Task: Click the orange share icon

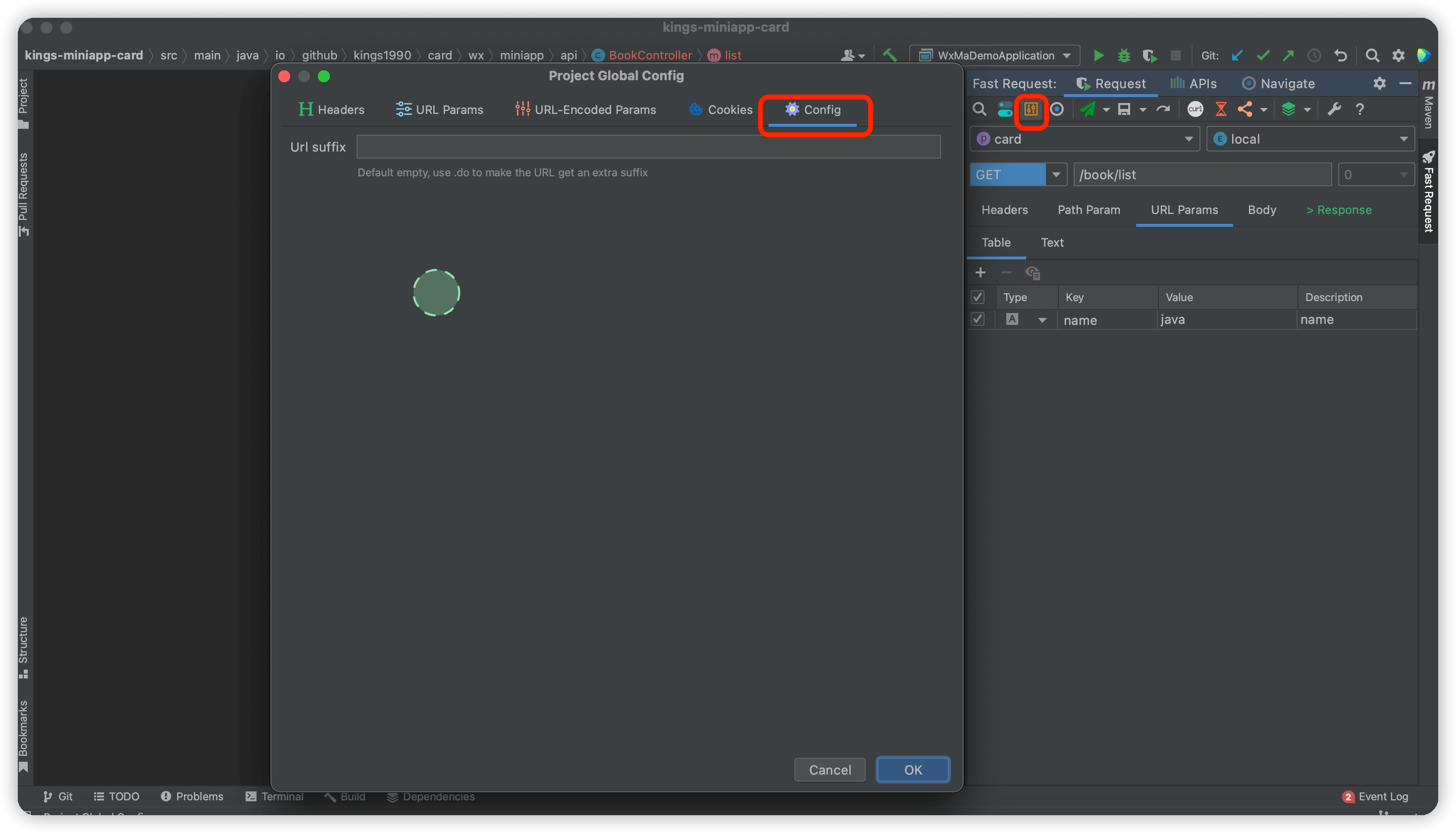Action: (x=1245, y=108)
